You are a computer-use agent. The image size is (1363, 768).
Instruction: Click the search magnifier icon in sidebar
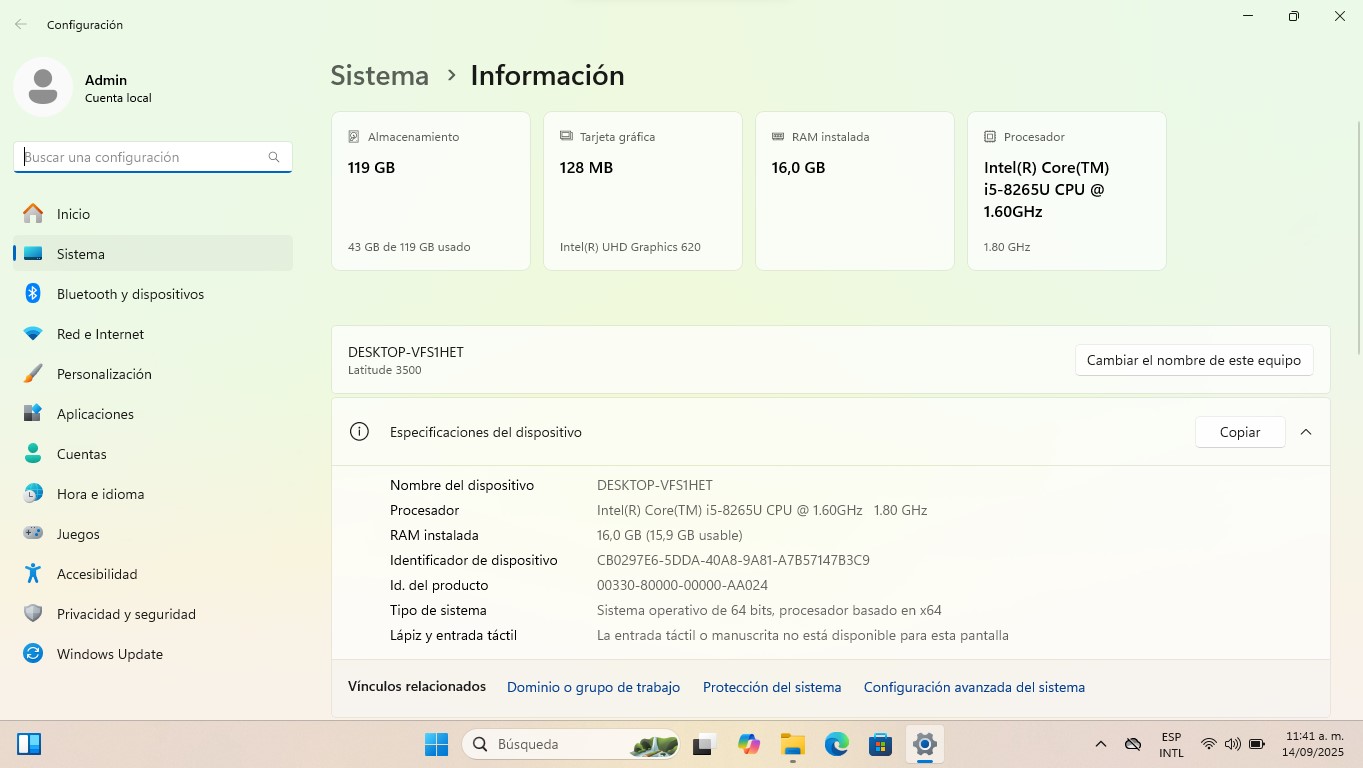click(274, 157)
